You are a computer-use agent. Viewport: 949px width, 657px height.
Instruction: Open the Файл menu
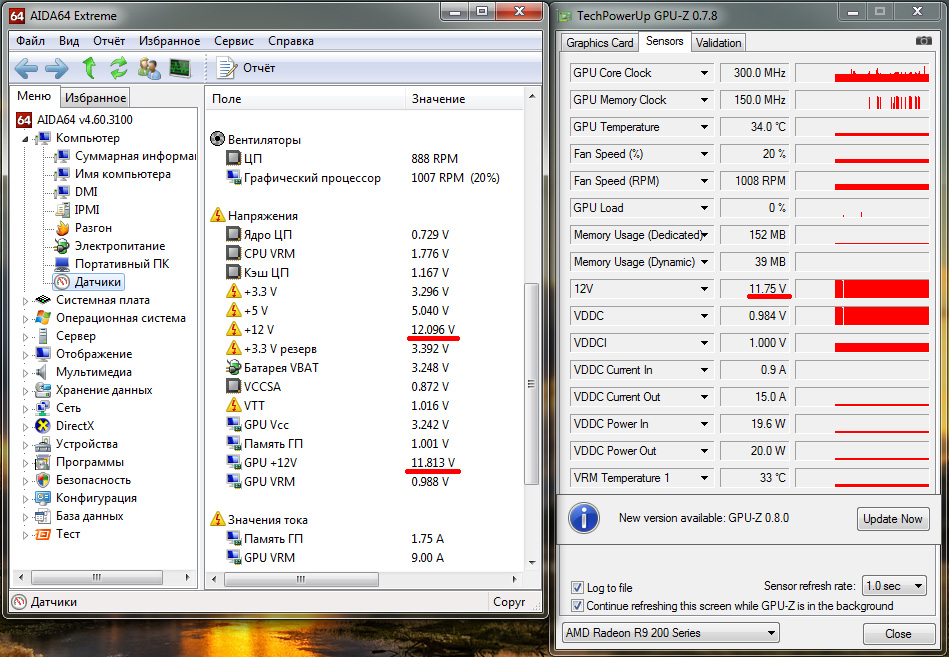[30, 41]
